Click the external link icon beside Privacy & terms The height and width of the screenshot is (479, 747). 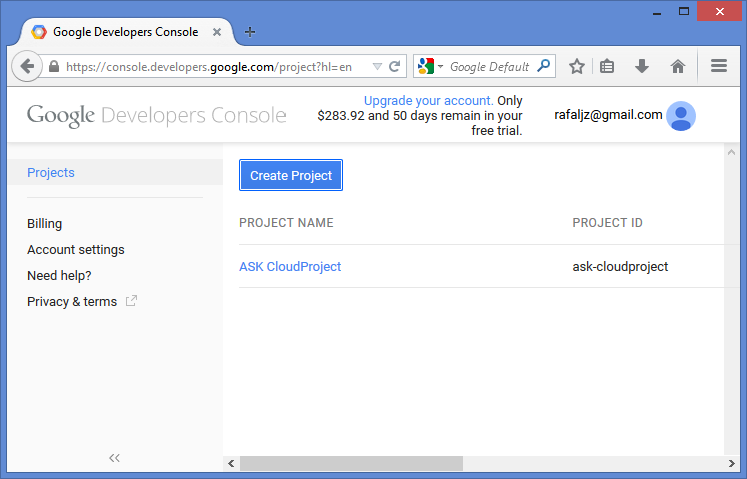click(131, 301)
